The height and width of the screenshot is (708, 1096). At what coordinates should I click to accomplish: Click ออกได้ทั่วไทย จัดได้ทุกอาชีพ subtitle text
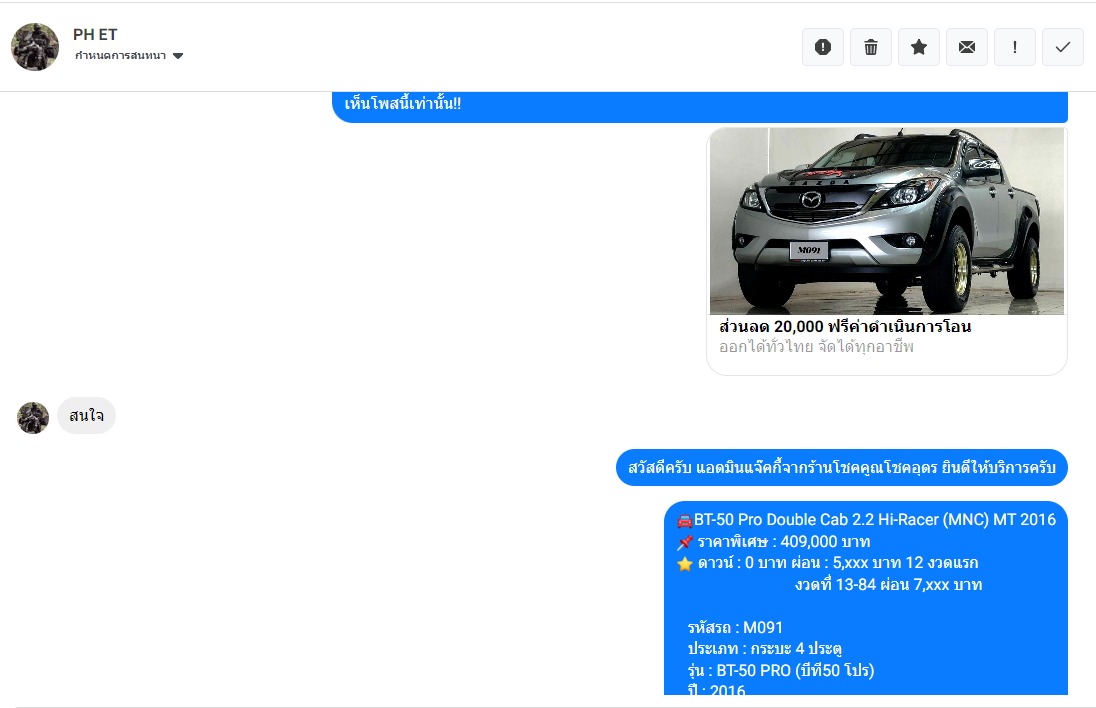click(x=816, y=347)
